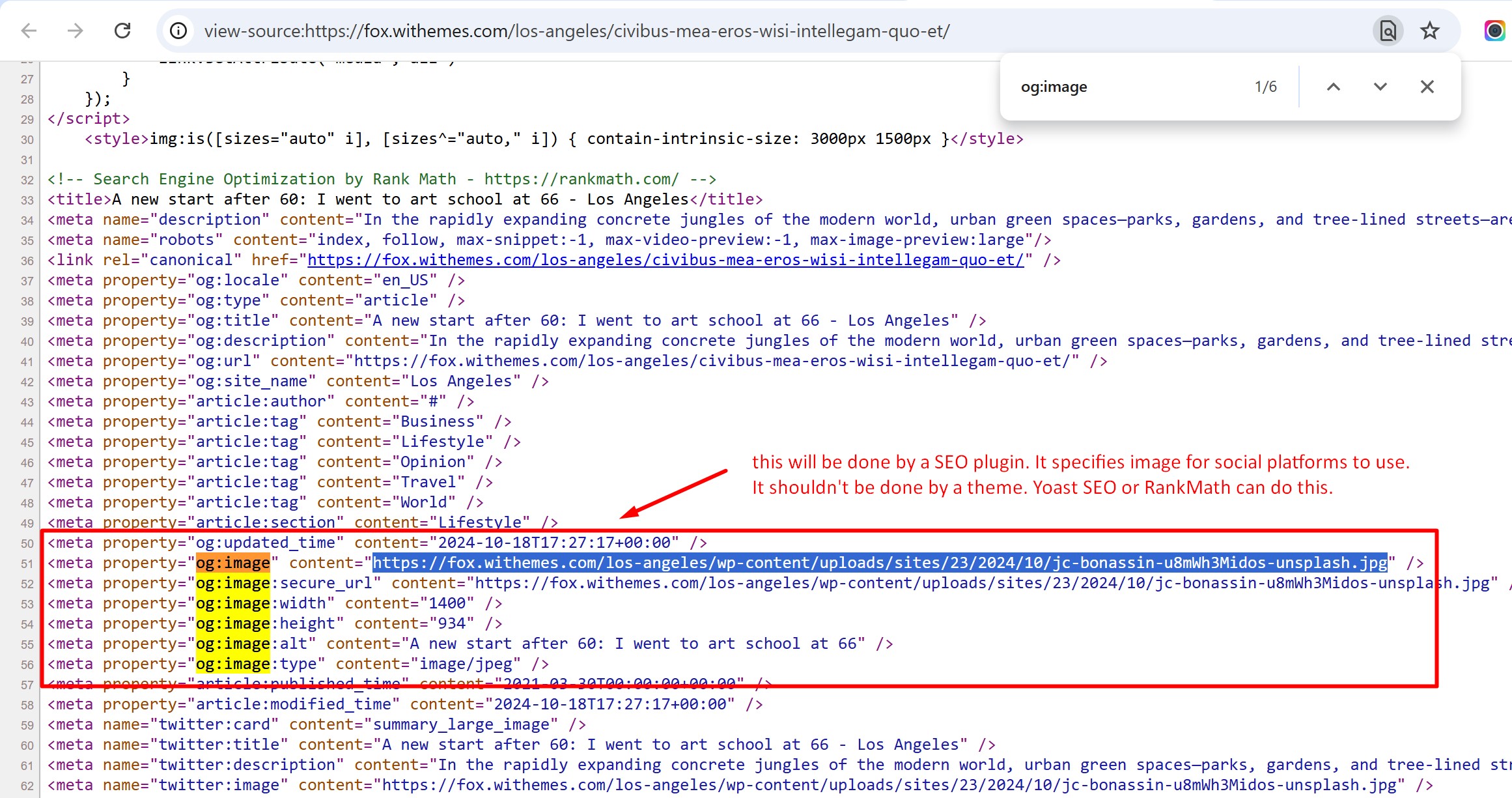The image size is (1512, 798).
Task: Click the Rank Math comment on line 32
Action: click(x=382, y=179)
